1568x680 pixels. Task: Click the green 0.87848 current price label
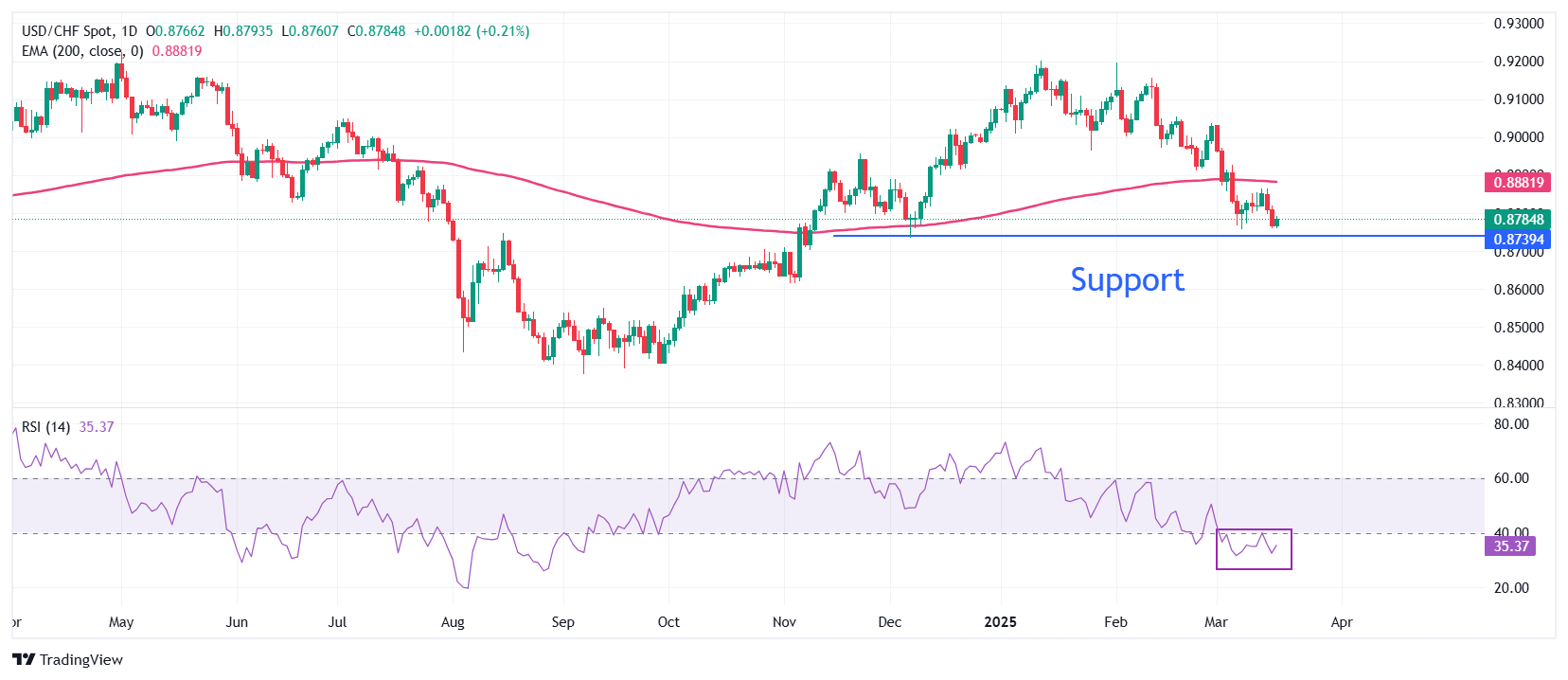click(1518, 220)
